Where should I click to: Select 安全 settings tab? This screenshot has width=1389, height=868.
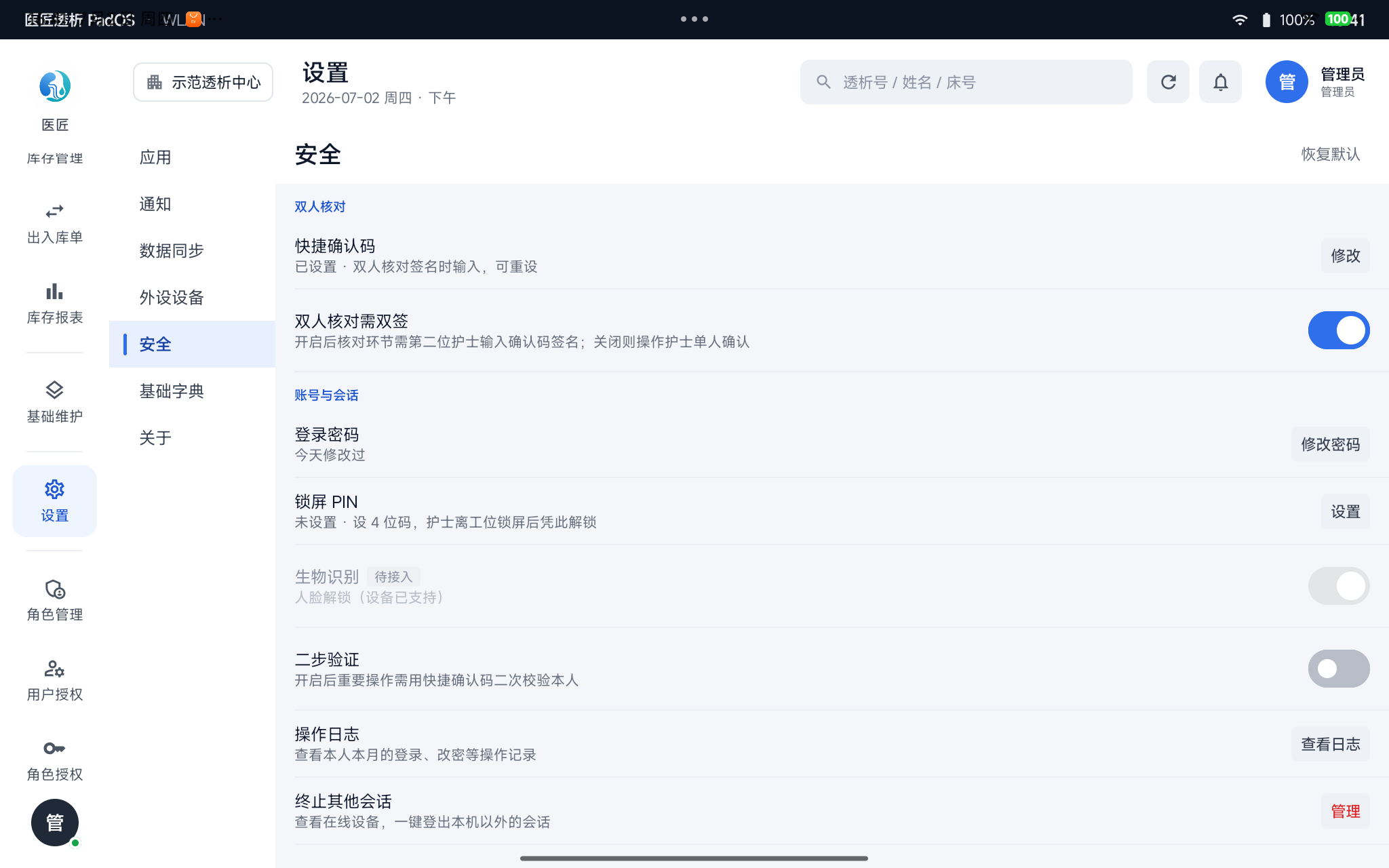coord(192,344)
